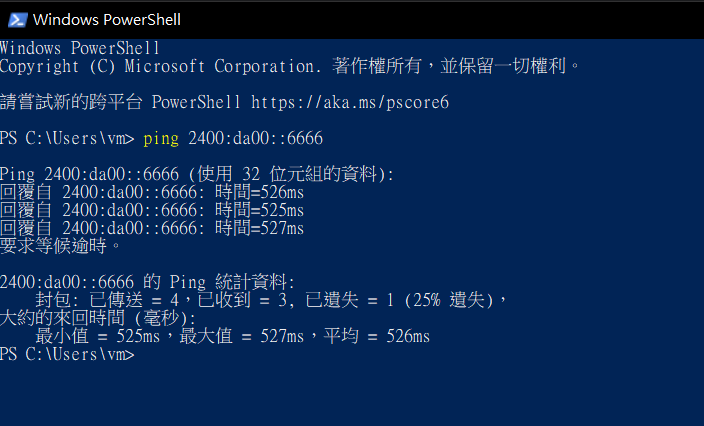Click the first reply line showing 526ms
This screenshot has width=704, height=426.
pyautogui.click(x=152, y=192)
